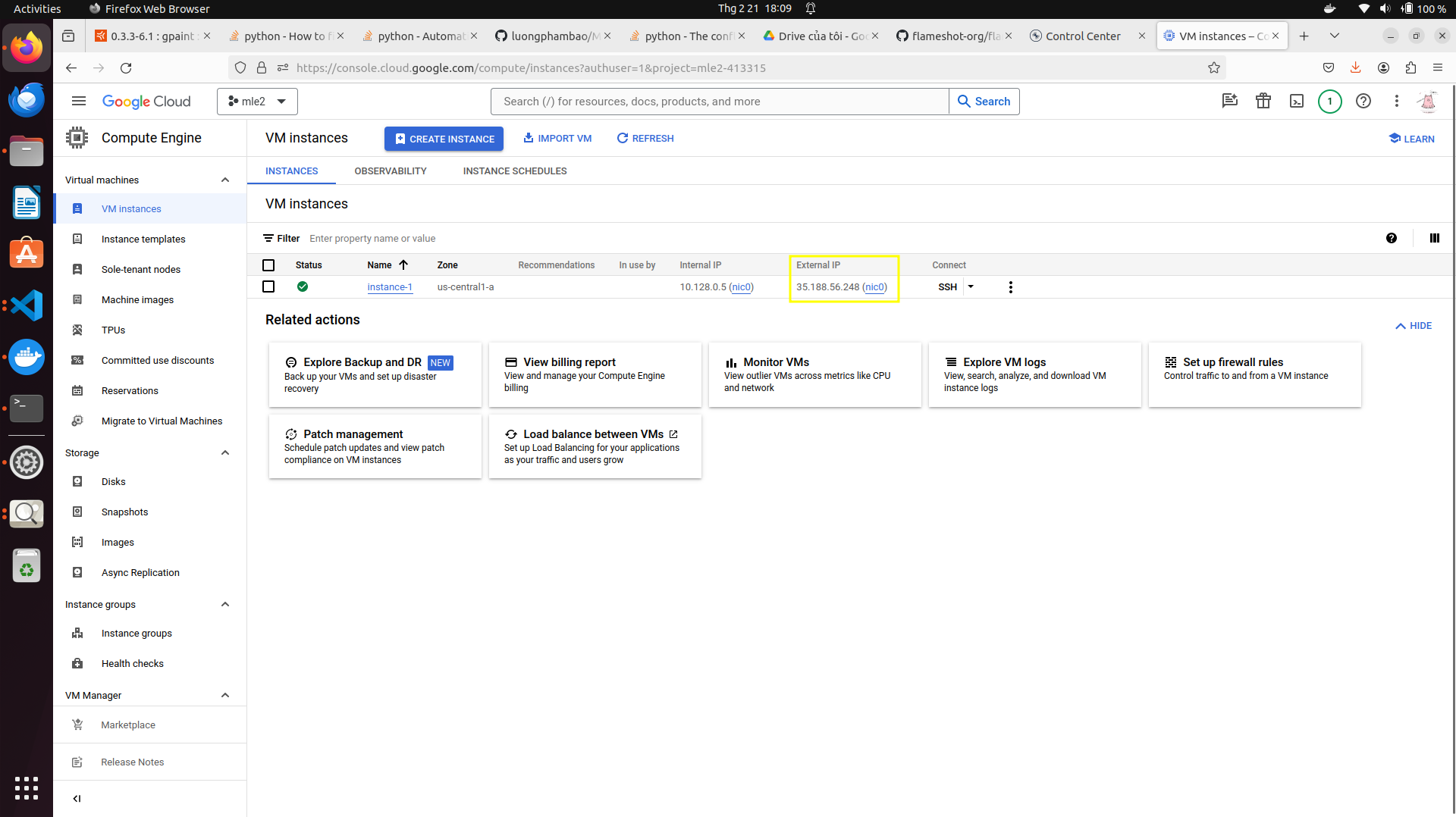Open a new Firefox tab
The image size is (1456, 817).
point(1304,36)
